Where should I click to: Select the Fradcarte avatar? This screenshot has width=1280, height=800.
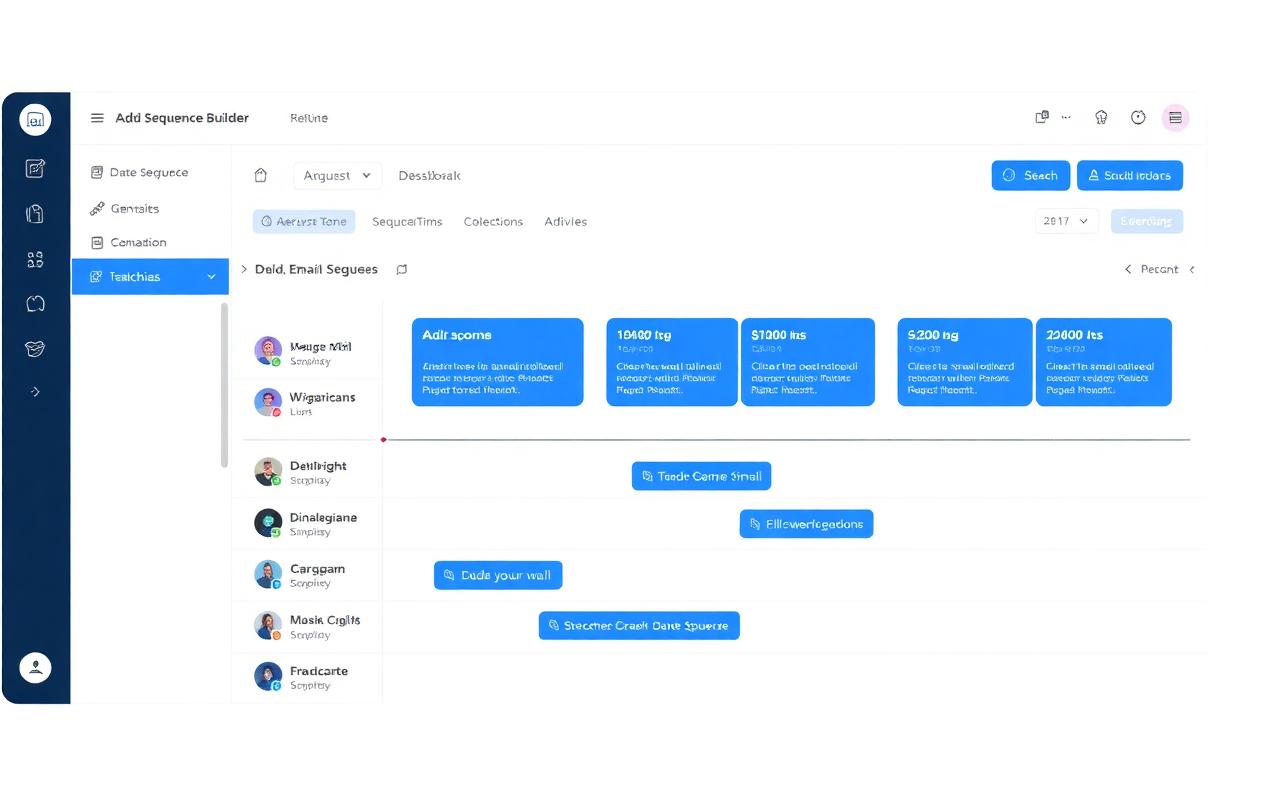click(x=268, y=677)
